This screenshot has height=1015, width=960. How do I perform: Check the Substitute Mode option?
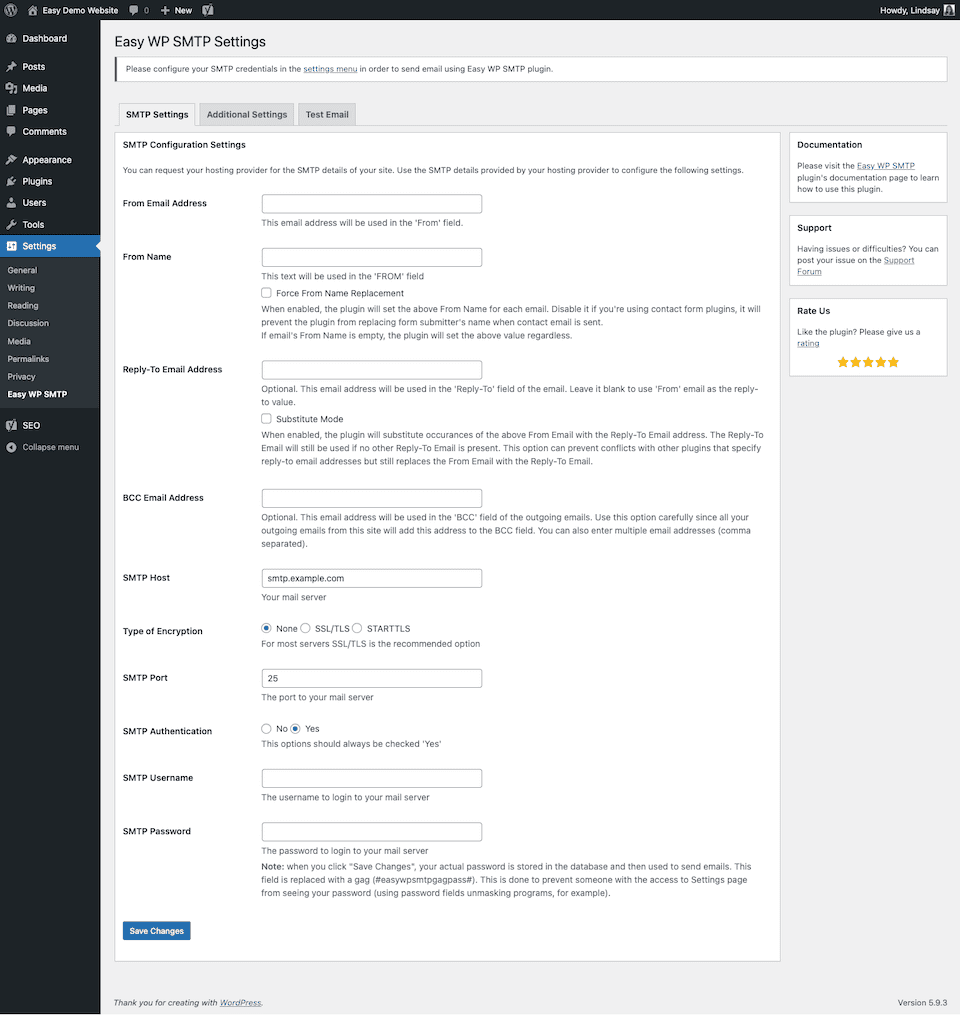(267, 419)
